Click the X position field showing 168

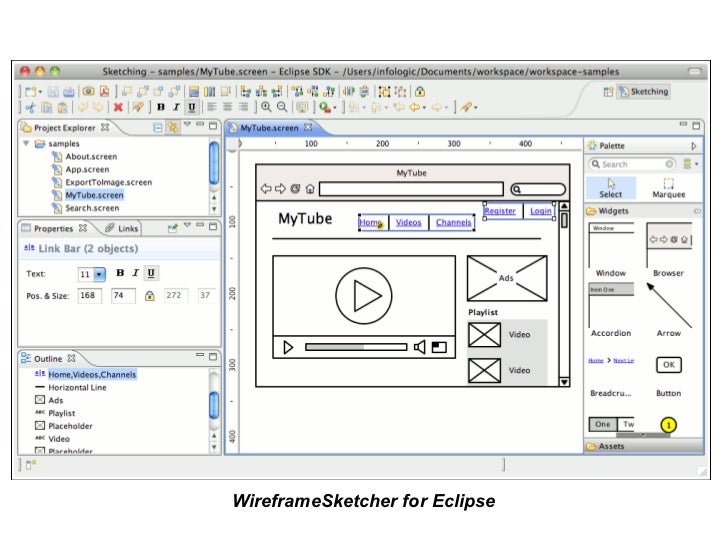click(90, 295)
